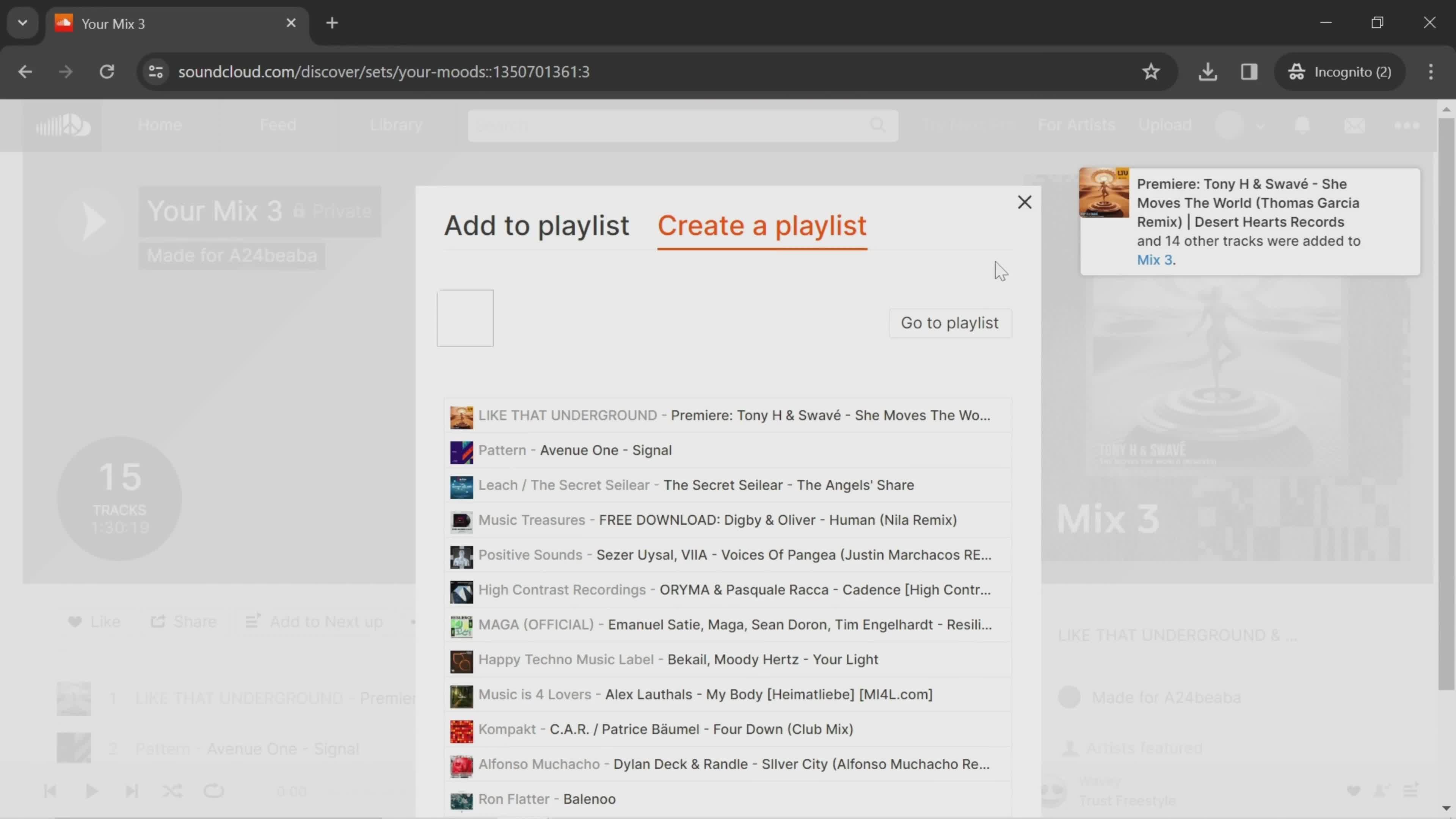The height and width of the screenshot is (819, 1456).
Task: Switch to Add to playlist tab
Action: (536, 226)
